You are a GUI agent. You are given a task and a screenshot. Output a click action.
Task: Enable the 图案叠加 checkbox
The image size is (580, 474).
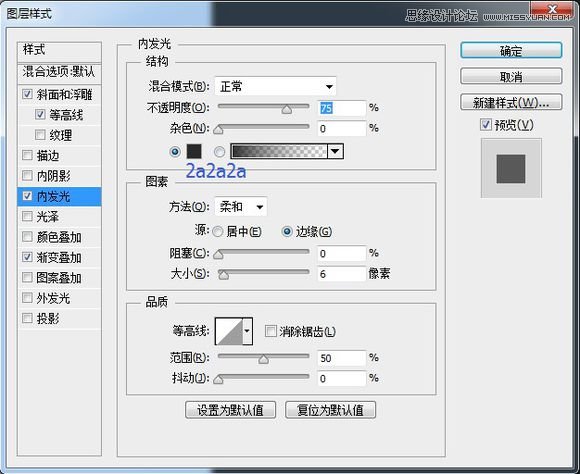[x=27, y=277]
